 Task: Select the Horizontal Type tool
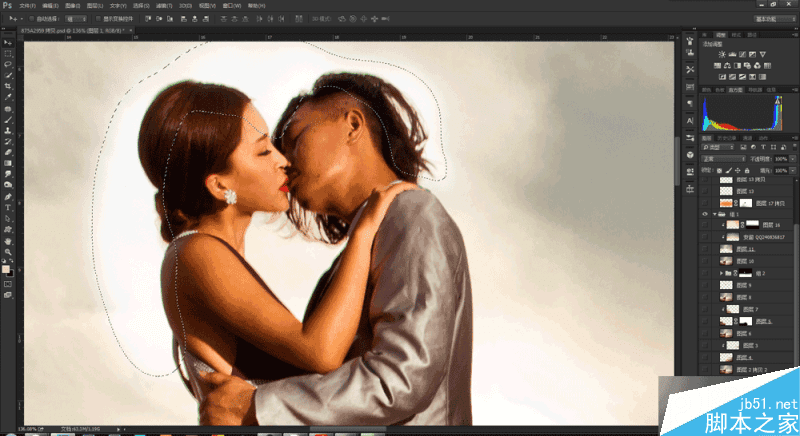coord(8,208)
